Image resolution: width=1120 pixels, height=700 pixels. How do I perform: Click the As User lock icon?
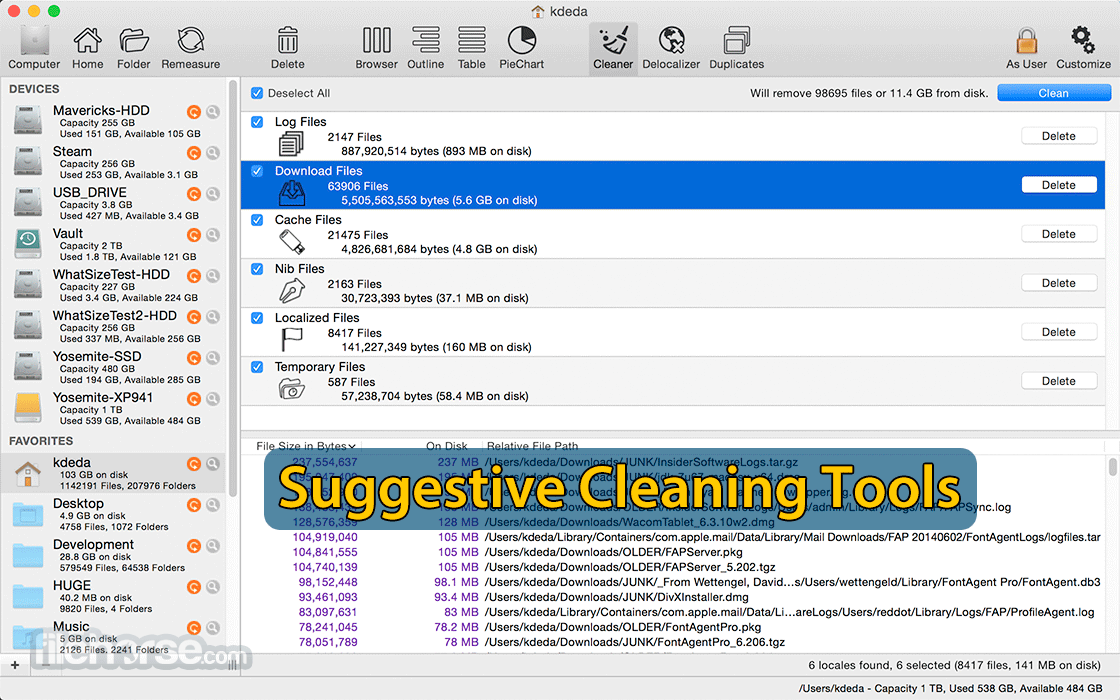(1026, 48)
